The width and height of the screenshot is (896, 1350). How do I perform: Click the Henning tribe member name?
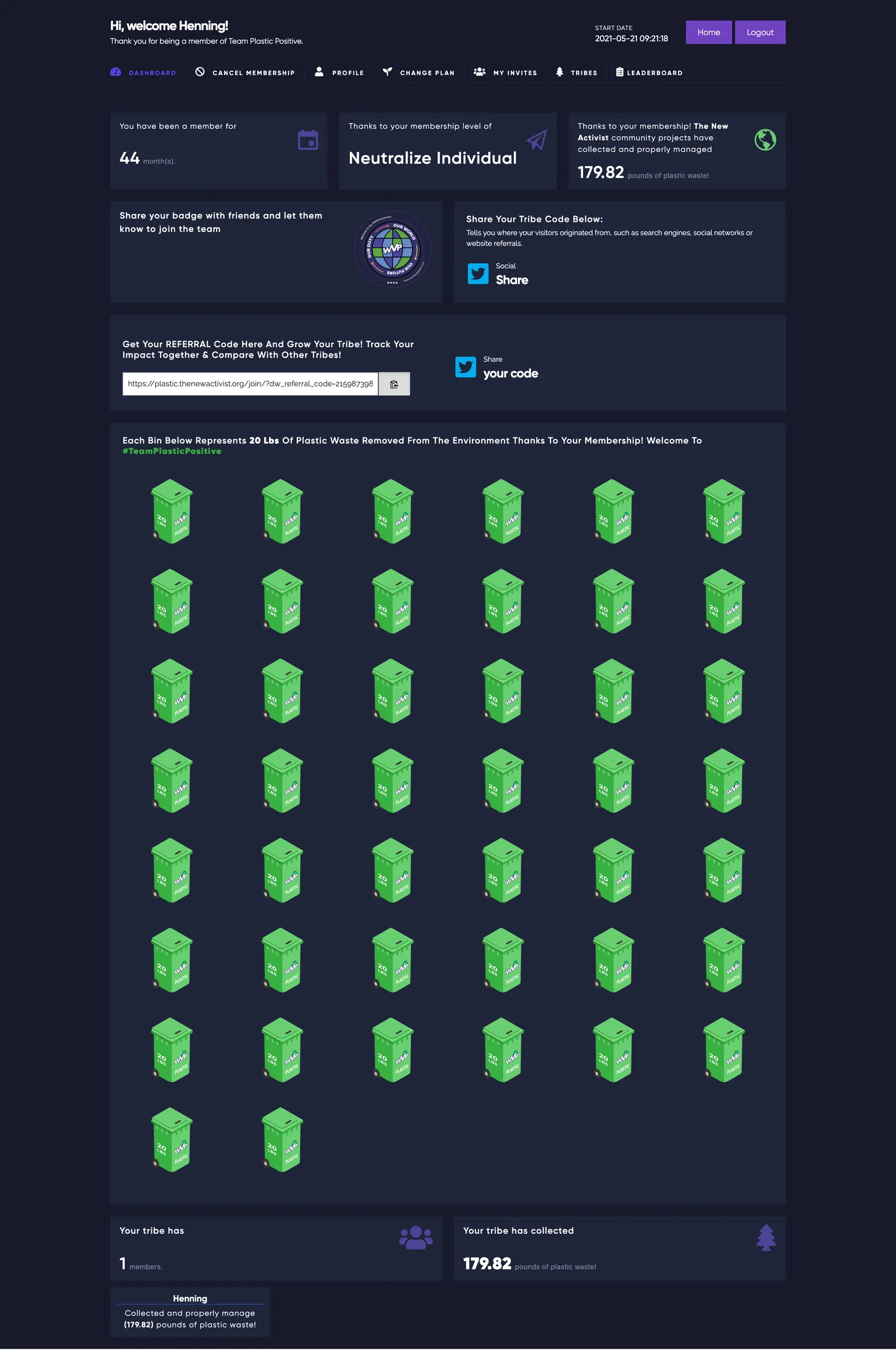click(190, 1298)
